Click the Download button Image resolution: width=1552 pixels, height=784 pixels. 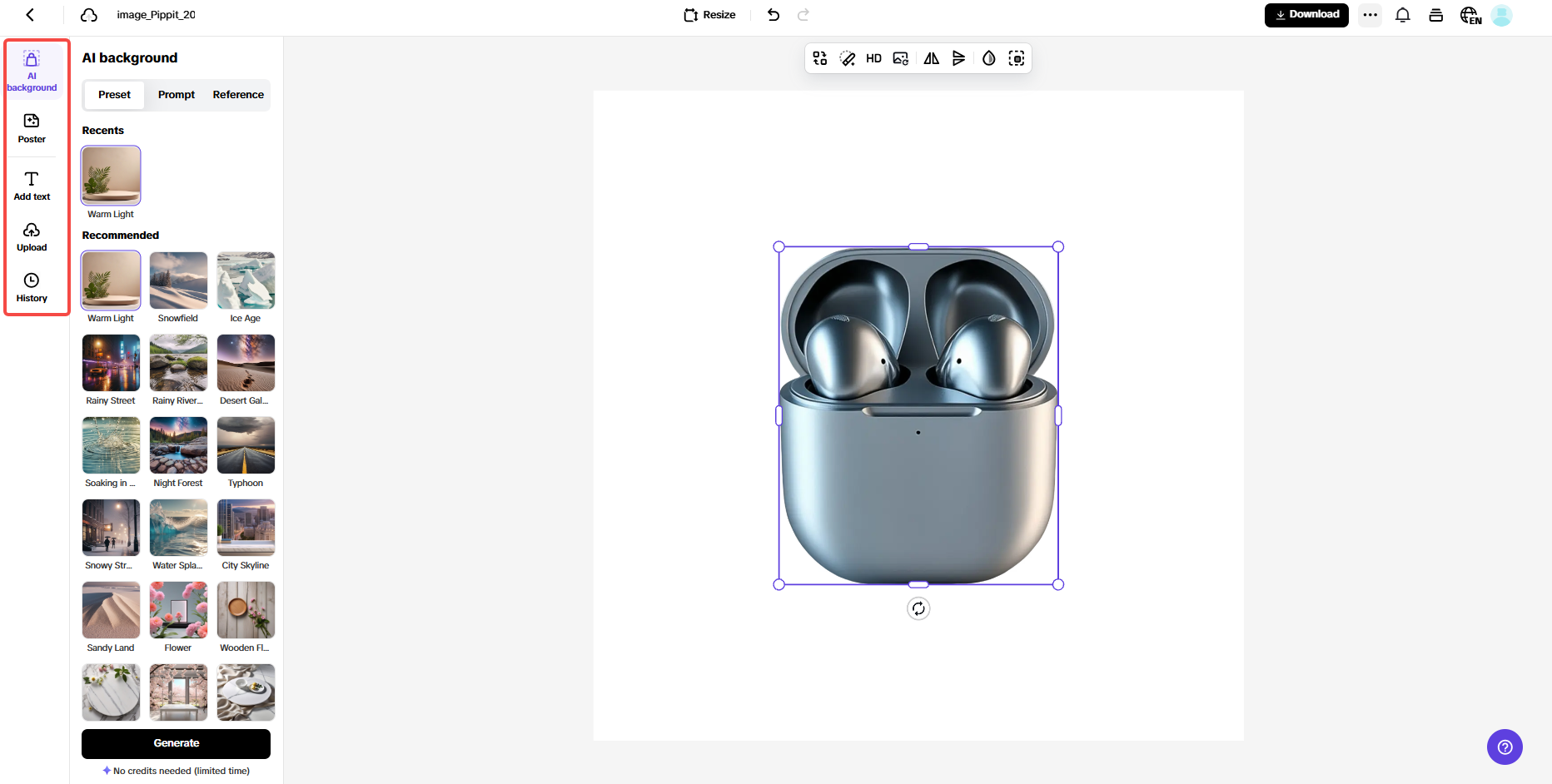[x=1306, y=15]
